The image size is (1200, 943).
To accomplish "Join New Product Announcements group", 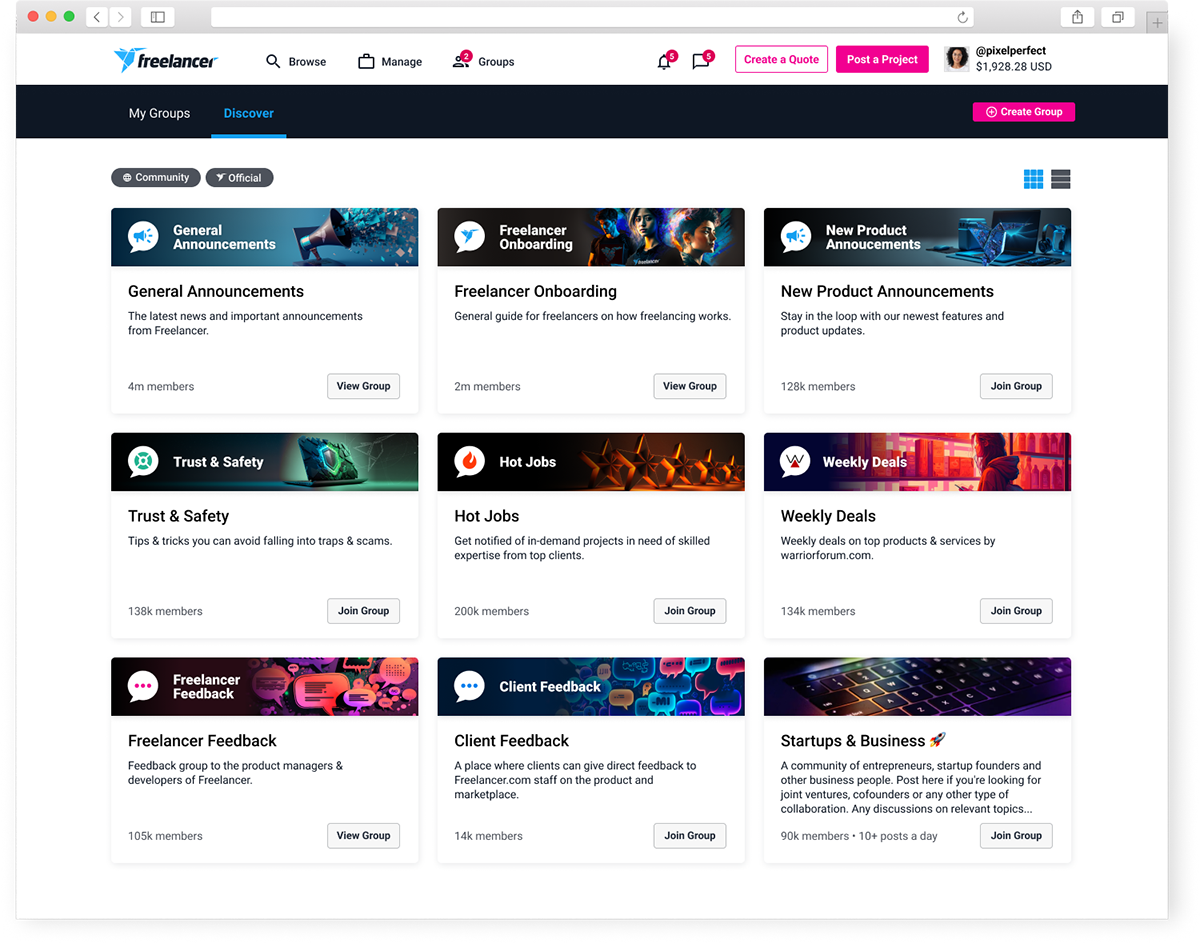I will tap(1016, 386).
